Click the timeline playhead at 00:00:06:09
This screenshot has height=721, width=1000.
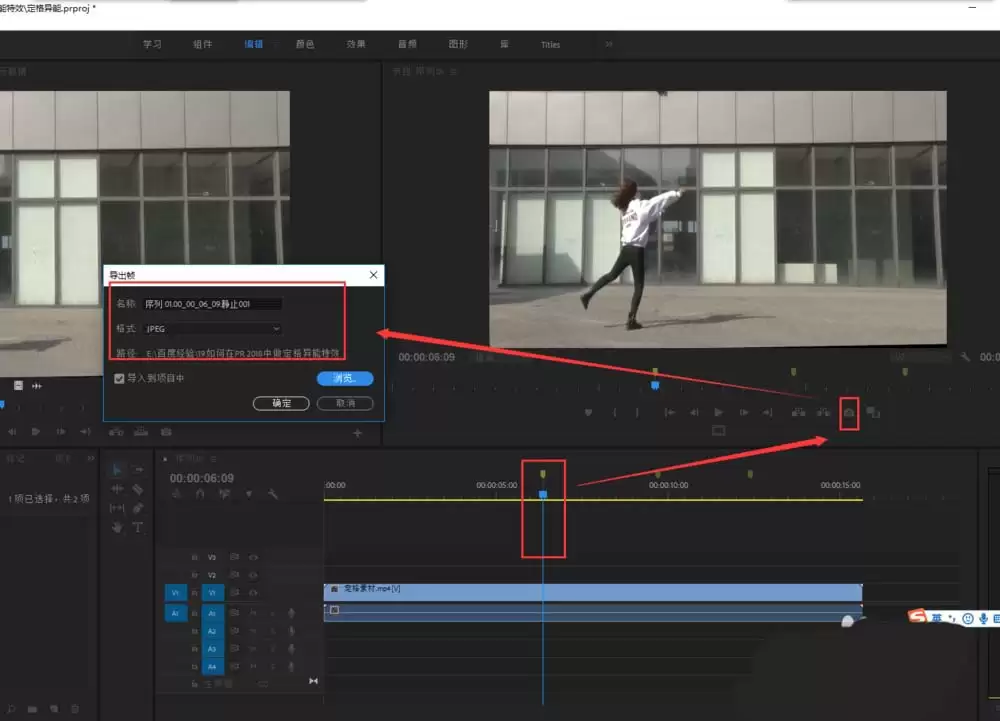543,494
